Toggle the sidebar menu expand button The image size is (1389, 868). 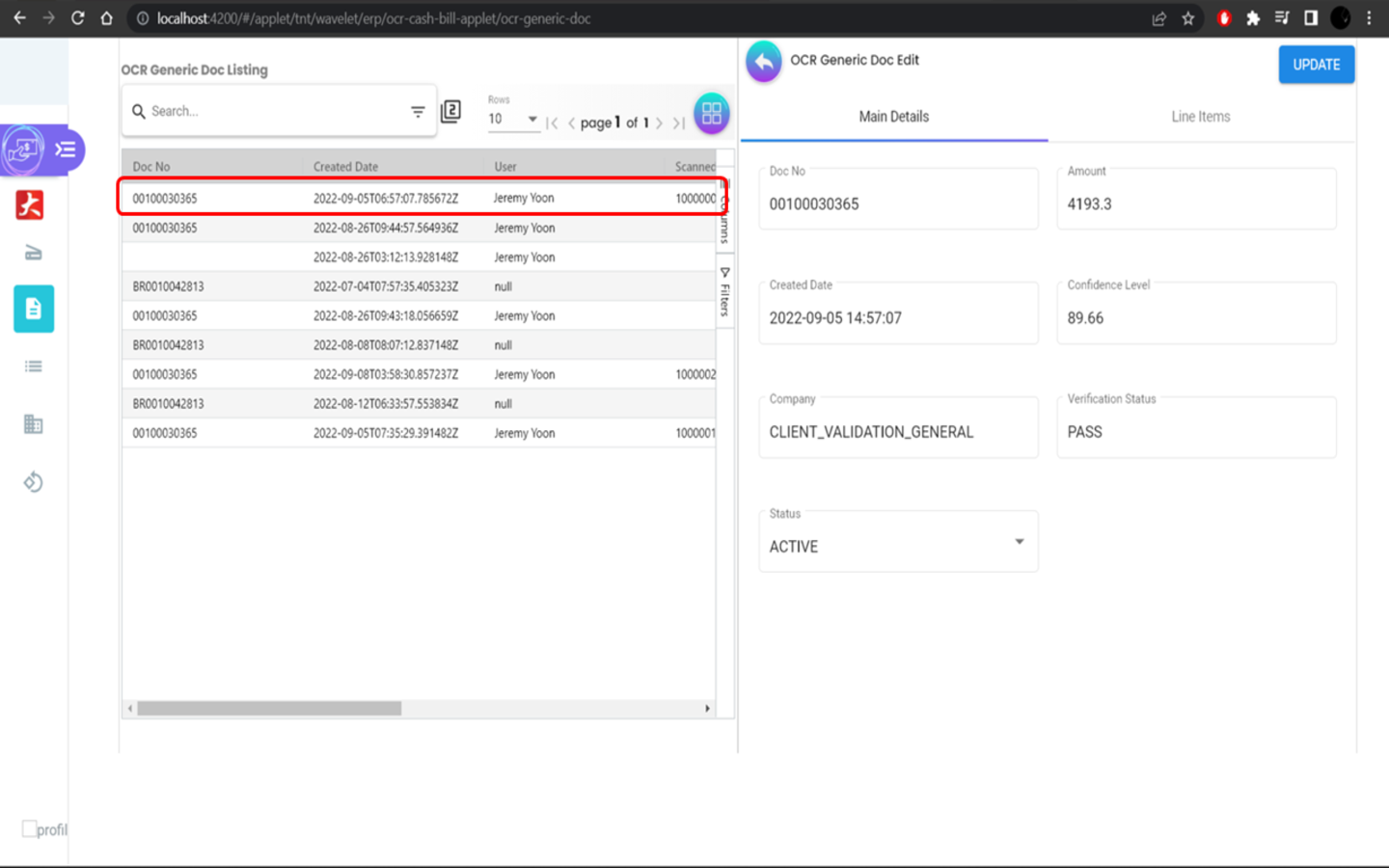(x=66, y=149)
